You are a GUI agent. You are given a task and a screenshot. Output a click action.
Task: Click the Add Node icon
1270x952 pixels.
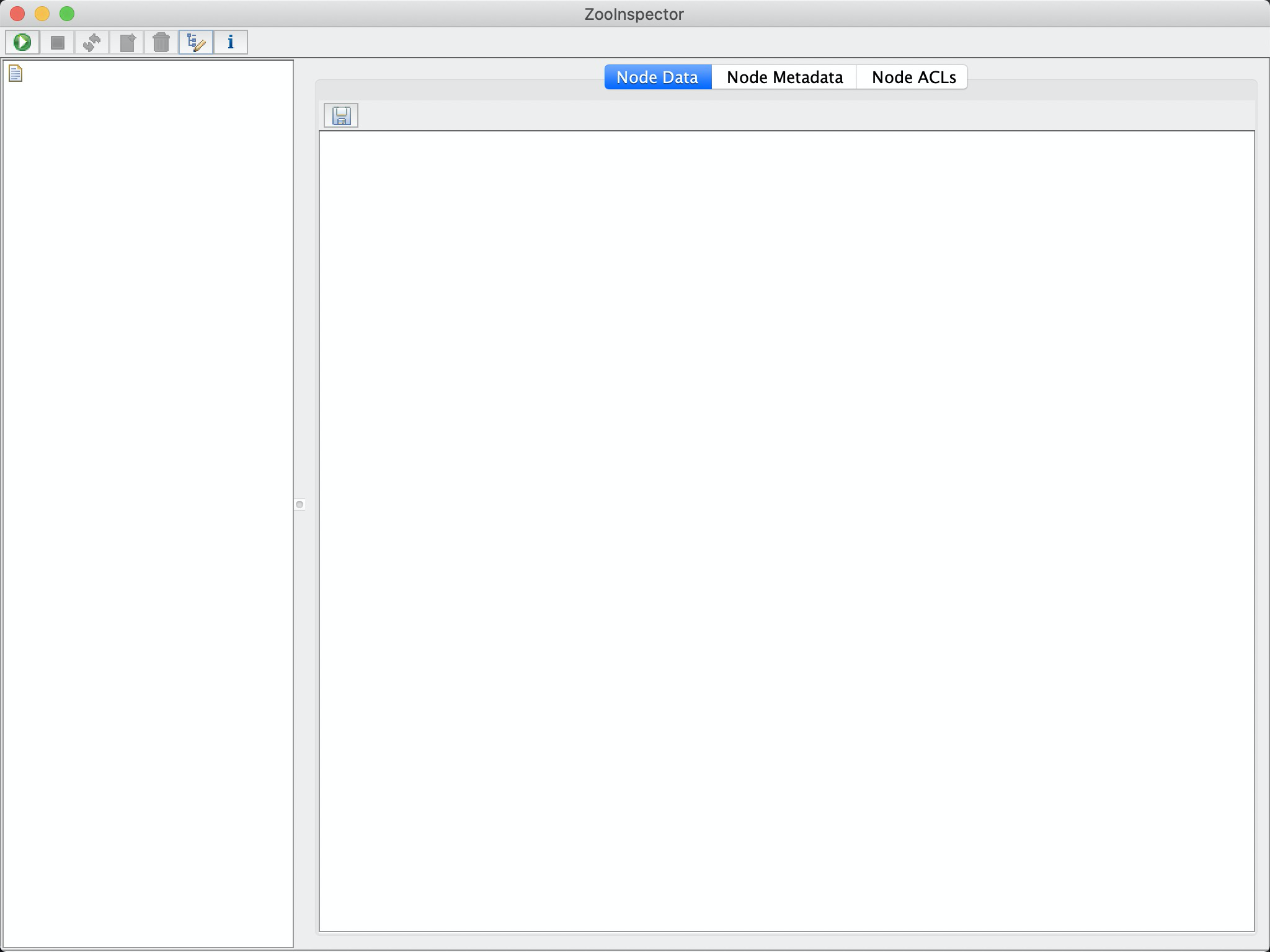tap(127, 42)
